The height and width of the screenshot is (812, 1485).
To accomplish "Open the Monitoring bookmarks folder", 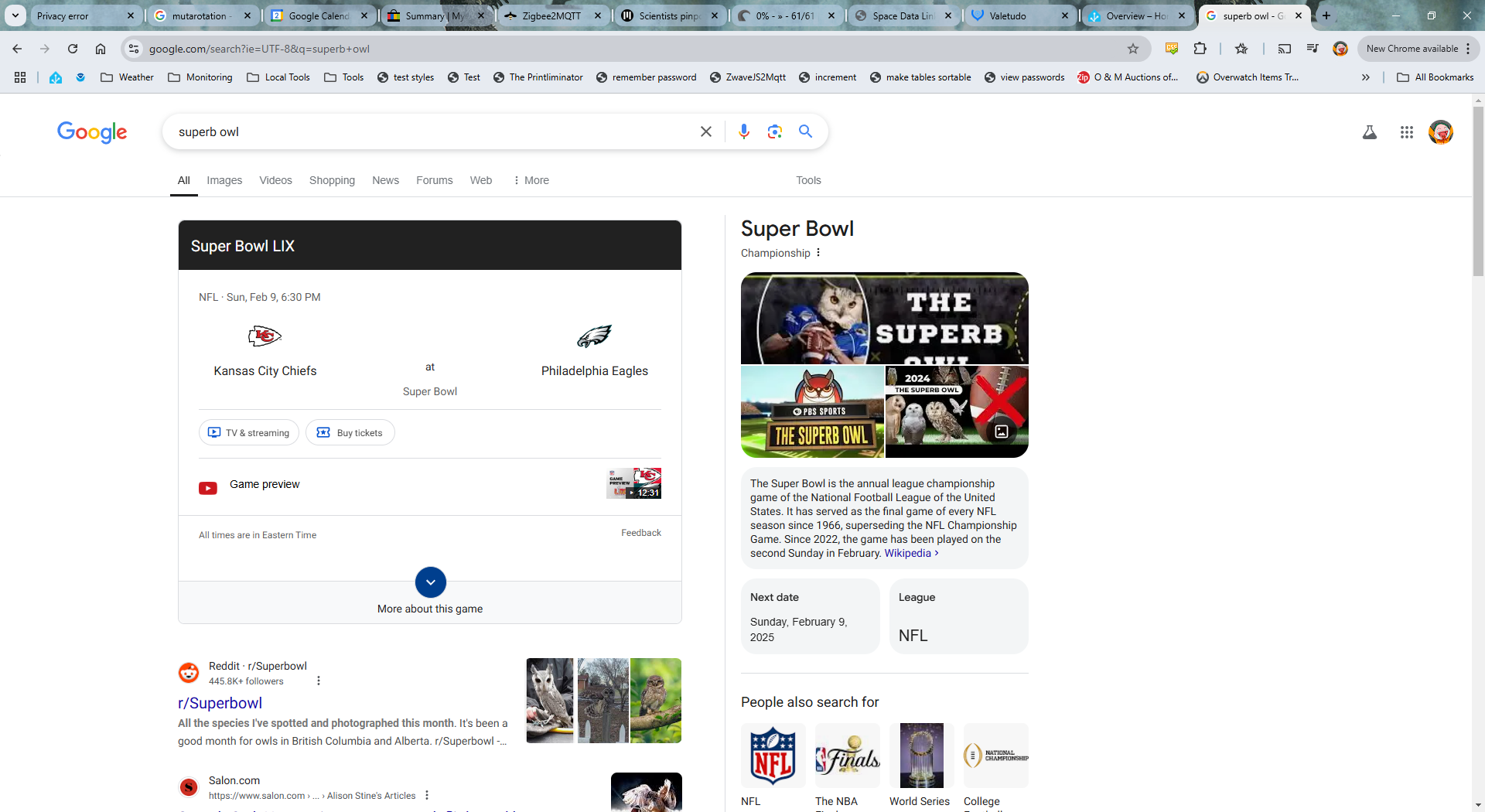I will tap(200, 77).
